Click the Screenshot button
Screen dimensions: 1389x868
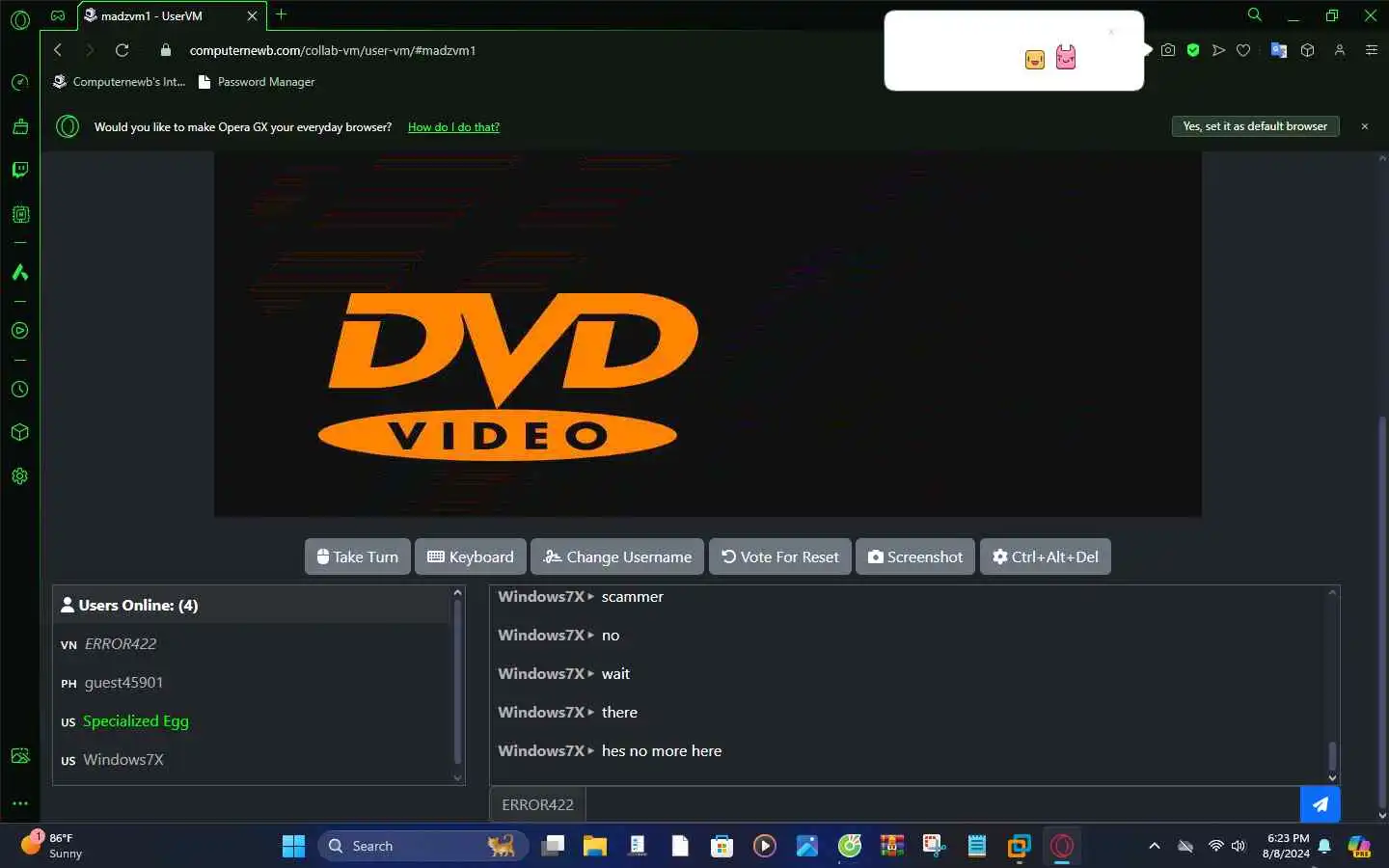click(915, 556)
